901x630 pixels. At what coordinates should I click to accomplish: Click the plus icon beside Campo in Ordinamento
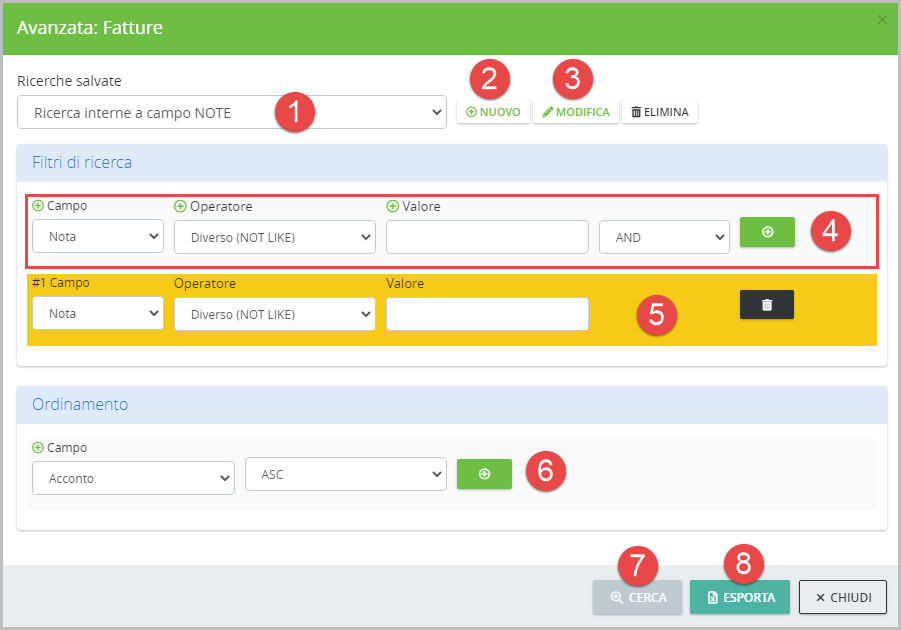point(38,448)
